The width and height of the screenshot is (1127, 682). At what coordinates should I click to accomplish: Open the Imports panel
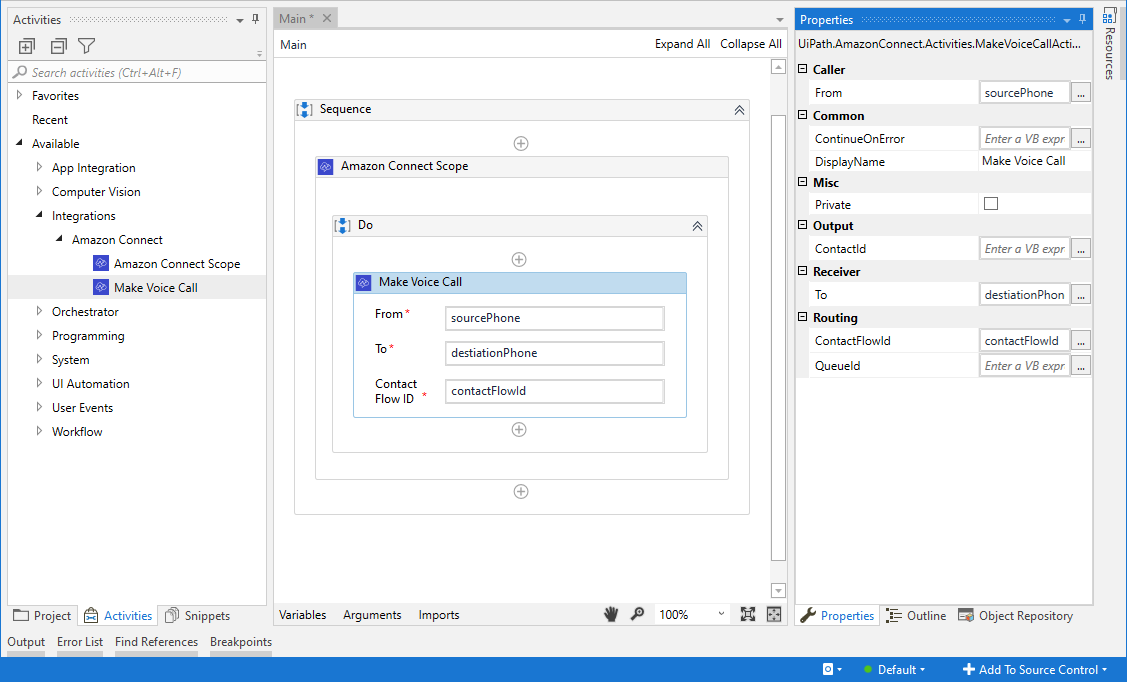click(x=438, y=615)
